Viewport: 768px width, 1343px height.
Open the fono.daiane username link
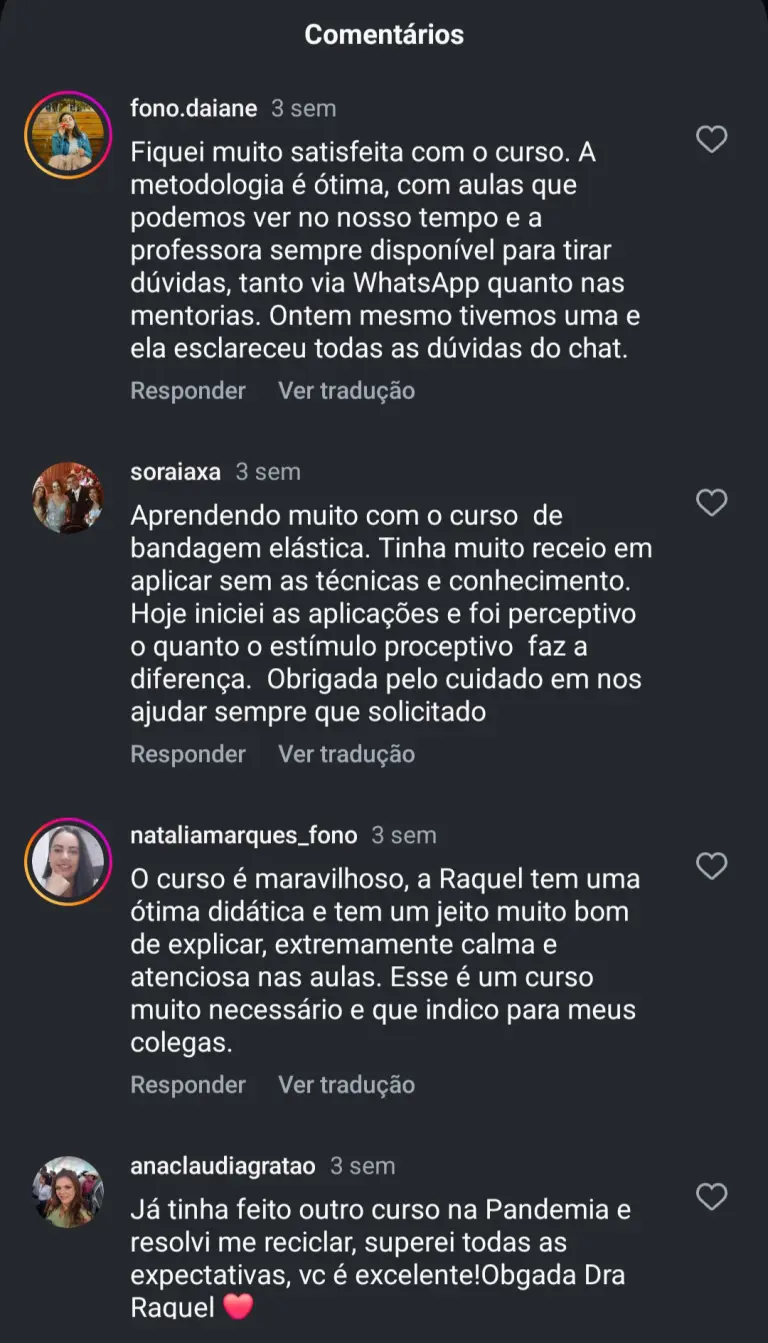[193, 108]
